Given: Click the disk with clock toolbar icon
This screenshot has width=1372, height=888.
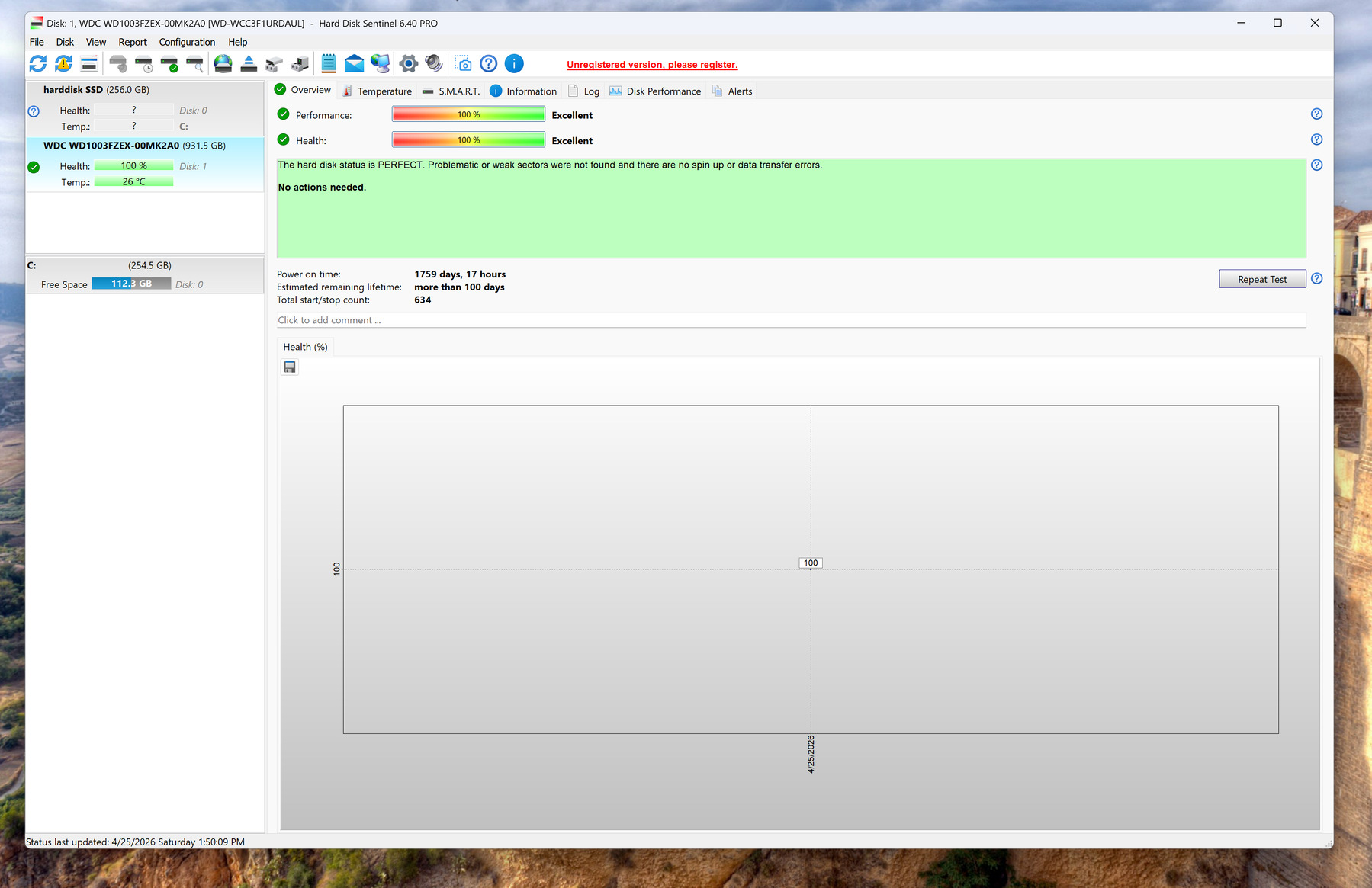Looking at the screenshot, I should click(x=143, y=64).
